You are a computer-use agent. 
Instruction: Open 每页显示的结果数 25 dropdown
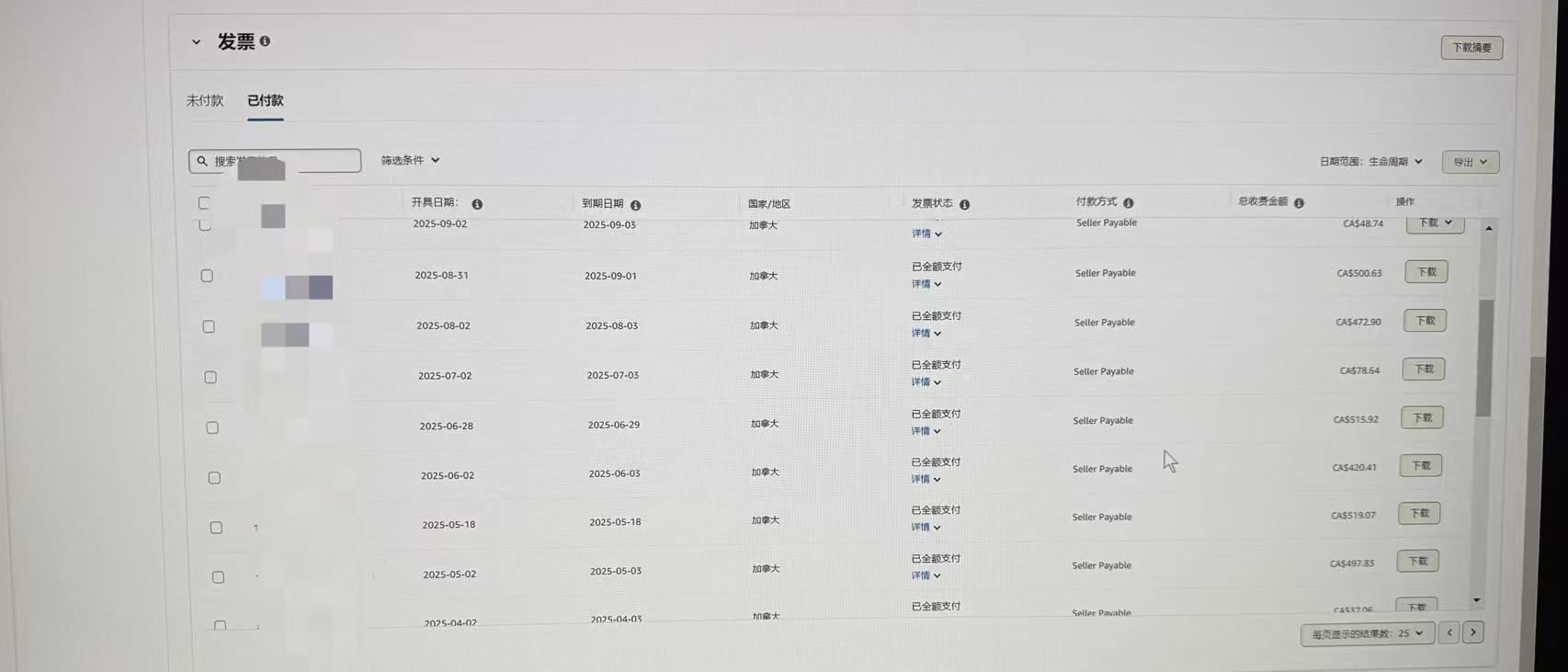tap(1368, 633)
